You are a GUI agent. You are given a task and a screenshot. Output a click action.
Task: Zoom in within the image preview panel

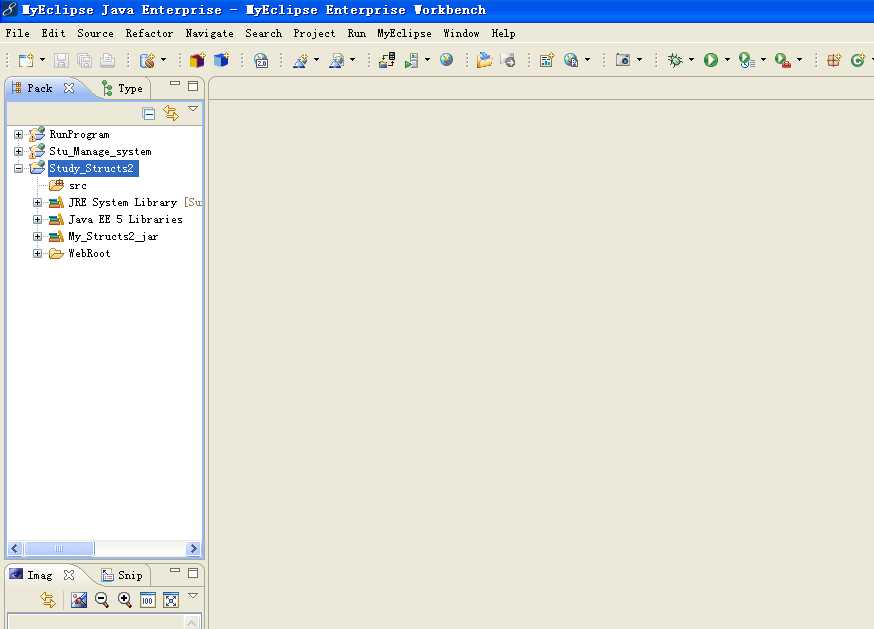(125, 600)
